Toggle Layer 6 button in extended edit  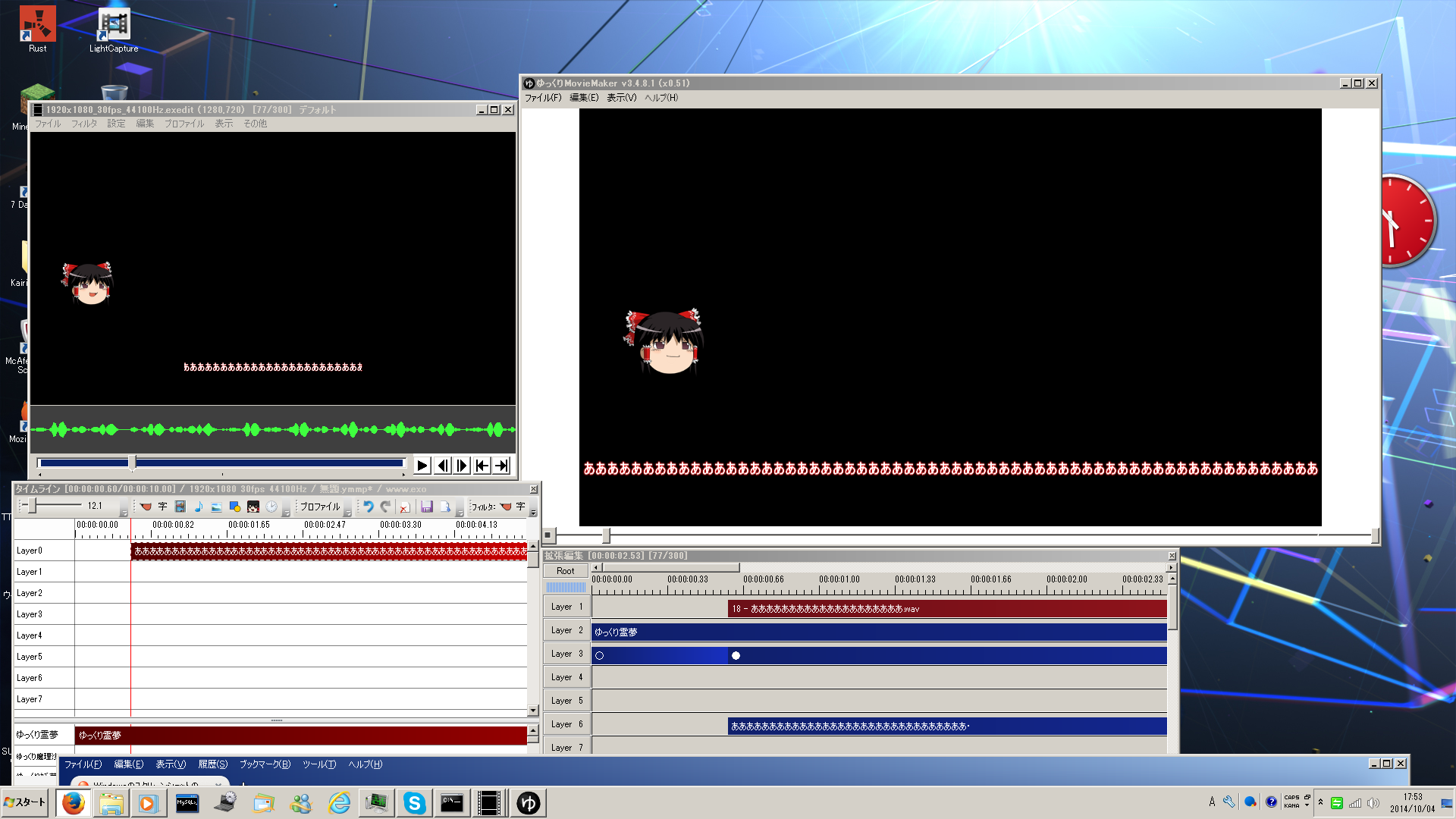566,724
